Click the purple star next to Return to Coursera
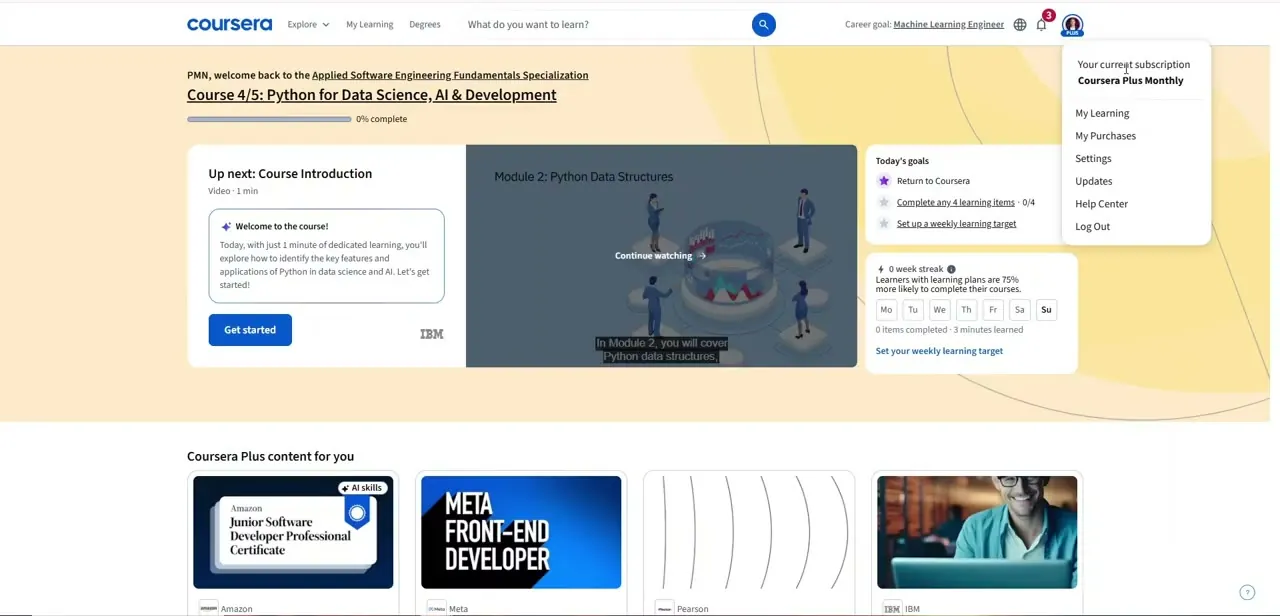 point(884,181)
